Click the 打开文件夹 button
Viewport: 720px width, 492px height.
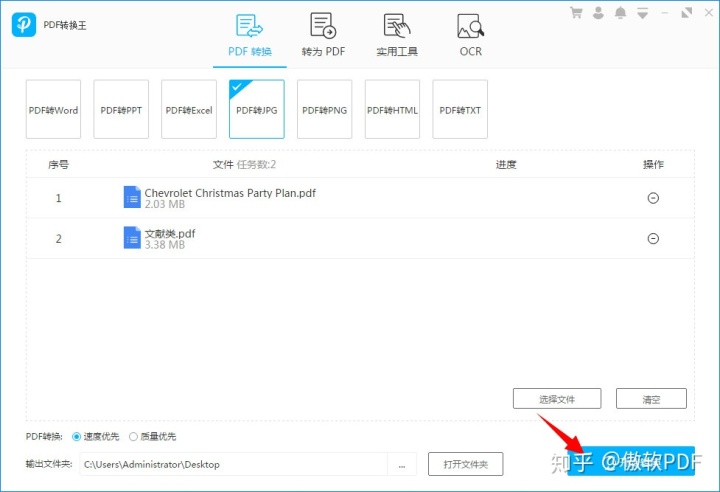coord(466,464)
